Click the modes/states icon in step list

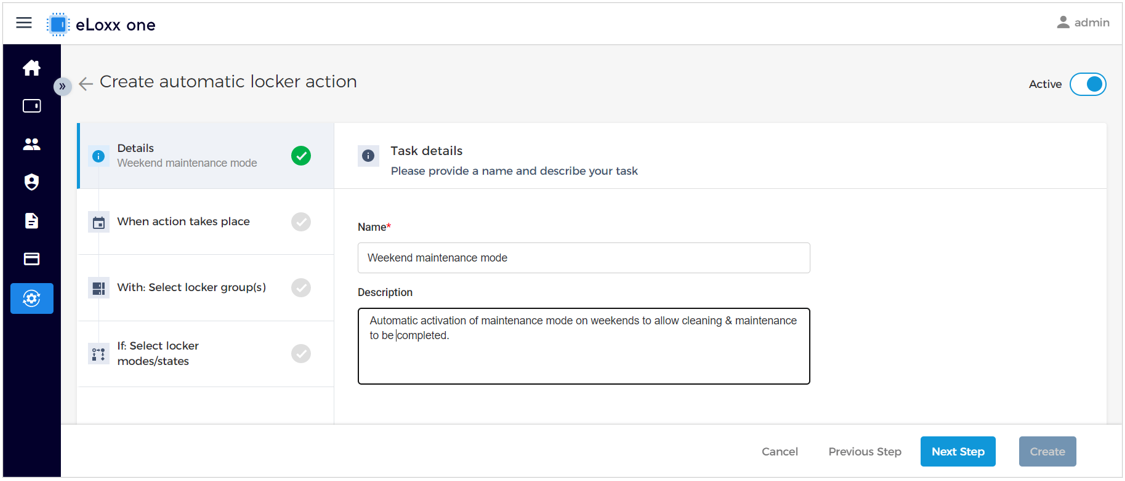point(98,354)
